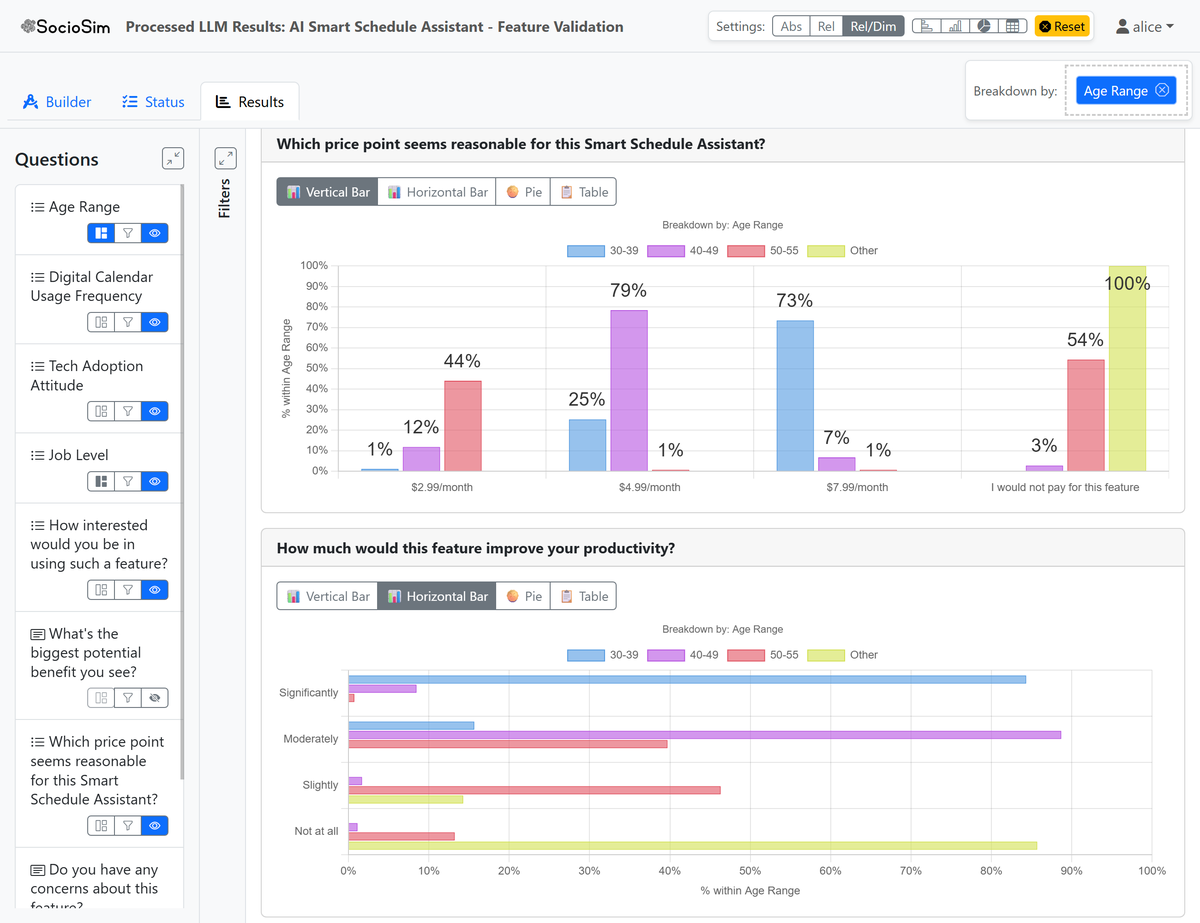This screenshot has width=1200, height=923.
Task: Toggle visibility of 'Which price point' question
Action: [155, 826]
